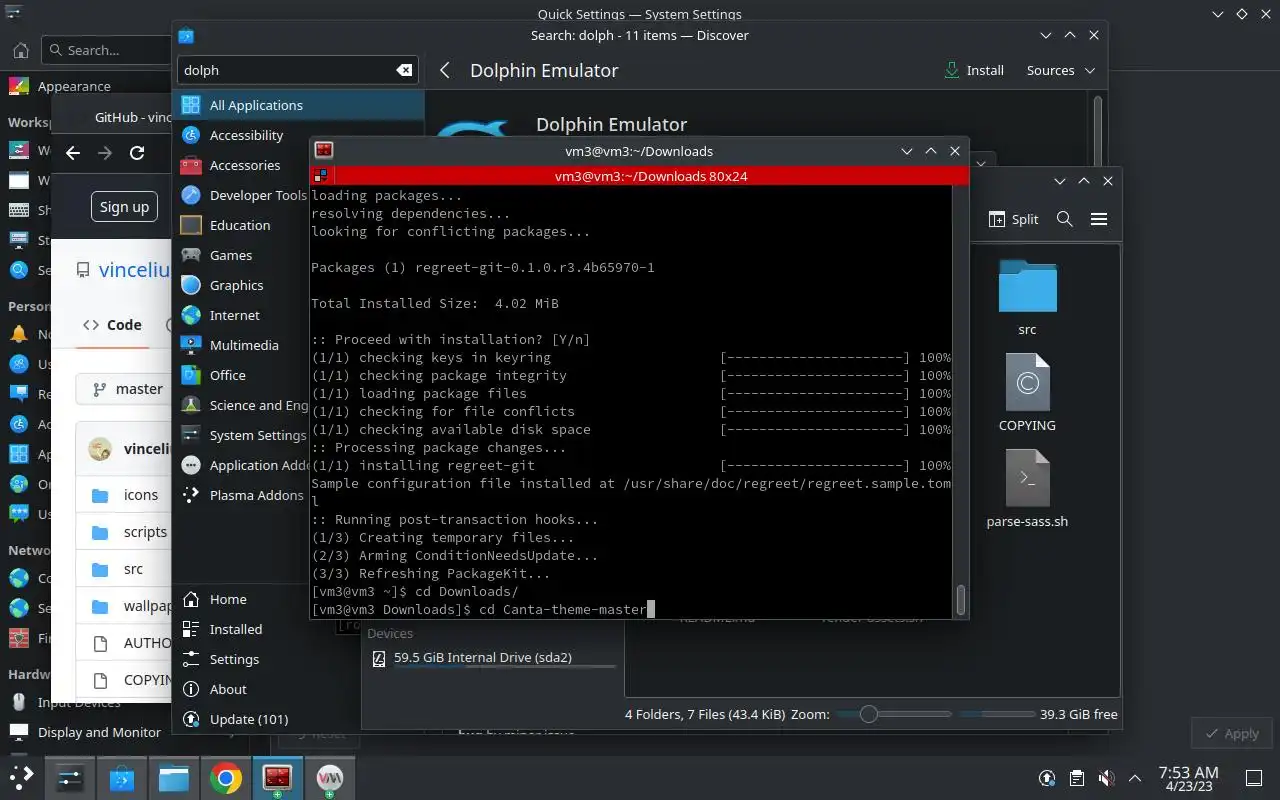1280x800 pixels.
Task: Click the terminal window title bar icon
Action: point(324,151)
